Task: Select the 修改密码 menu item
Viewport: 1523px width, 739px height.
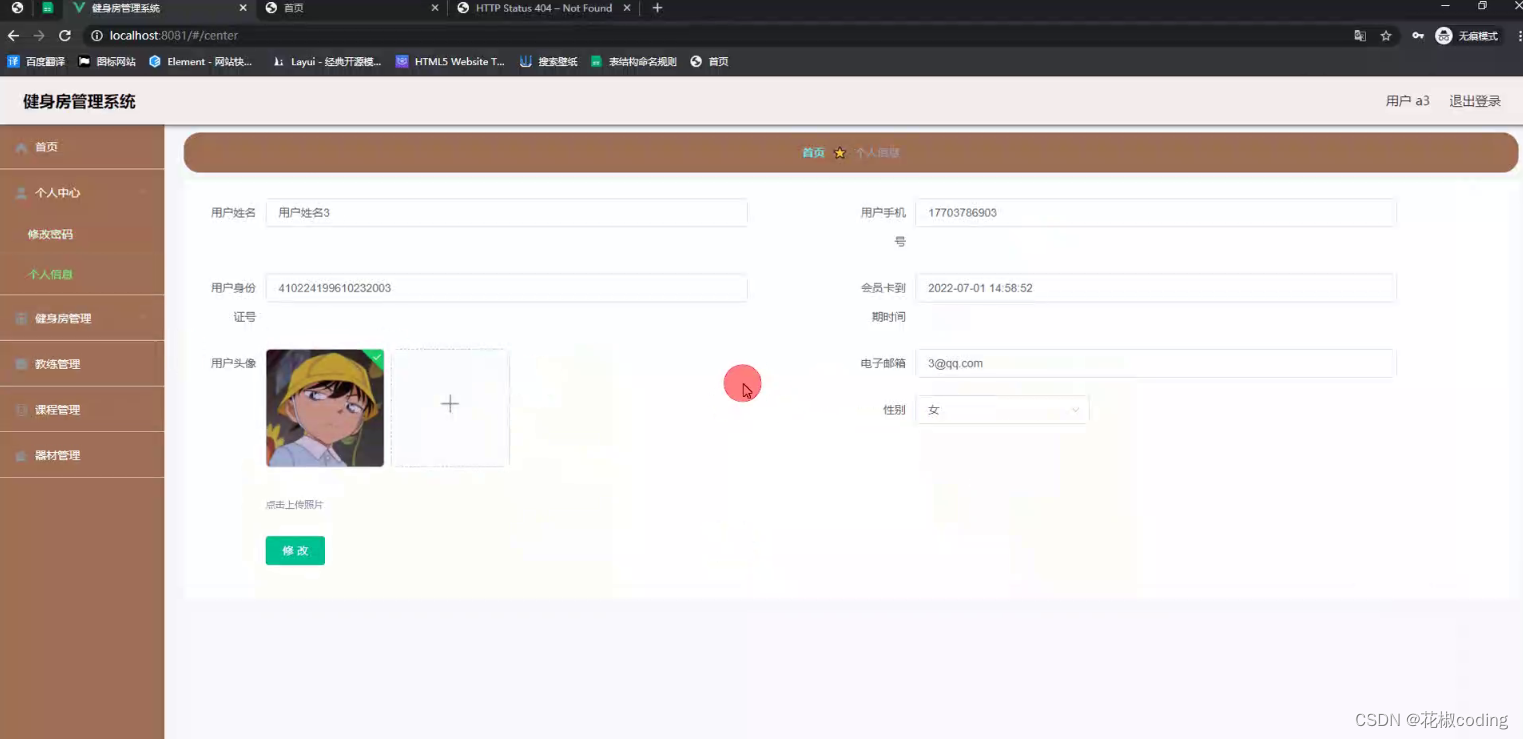Action: [50, 233]
